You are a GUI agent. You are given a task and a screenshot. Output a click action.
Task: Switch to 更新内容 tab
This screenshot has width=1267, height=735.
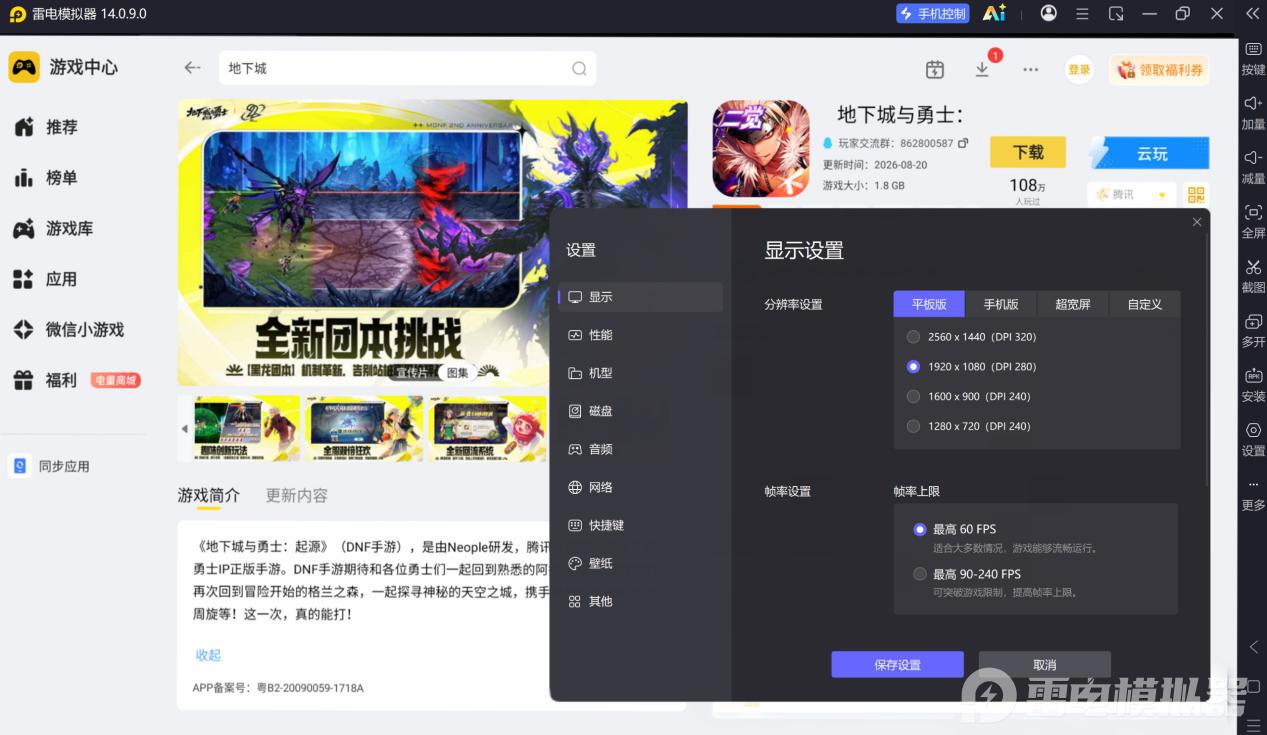[x=296, y=495]
